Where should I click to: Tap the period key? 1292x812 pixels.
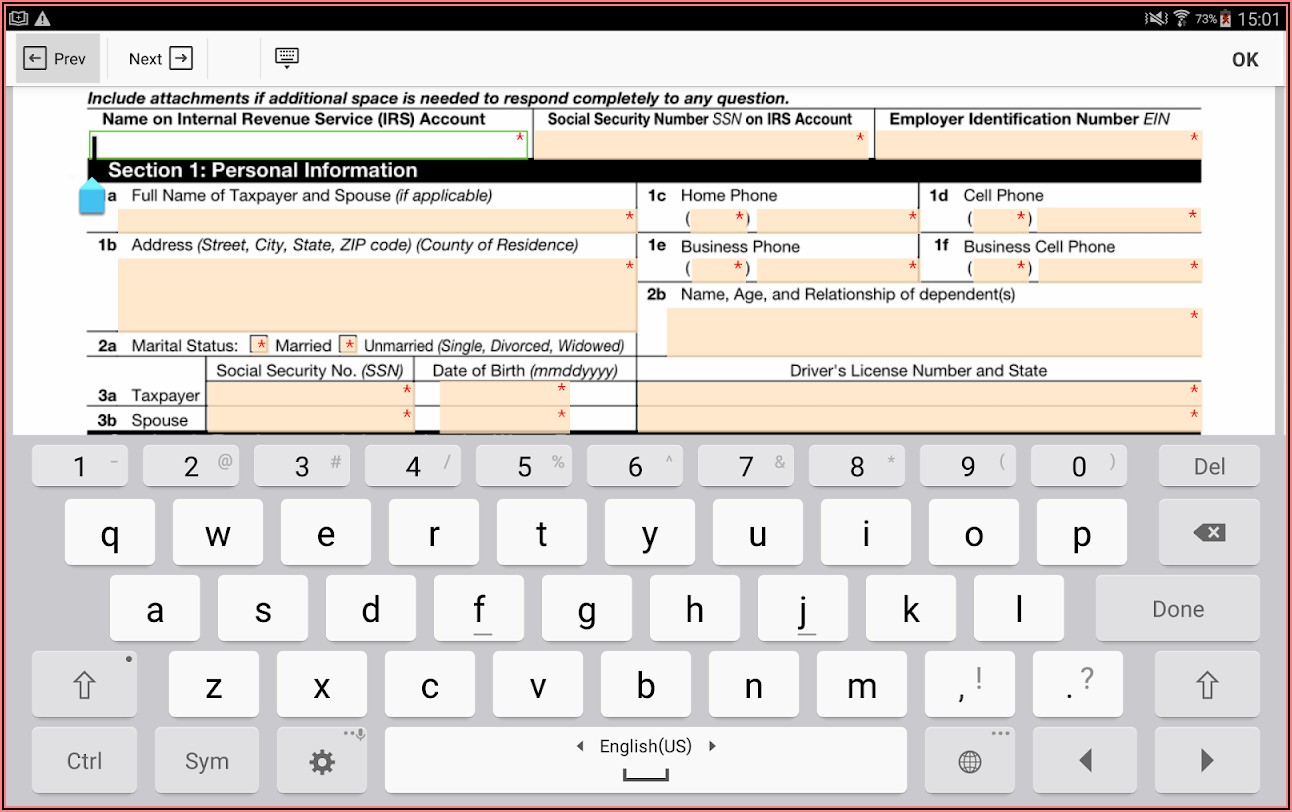coord(1078,685)
